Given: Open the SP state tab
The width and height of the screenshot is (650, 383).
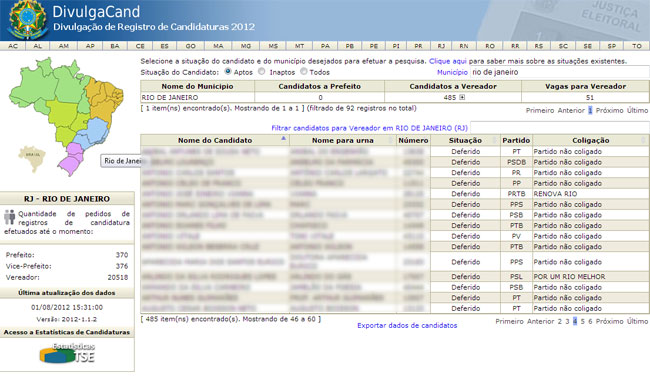Looking at the screenshot, I should (x=611, y=46).
